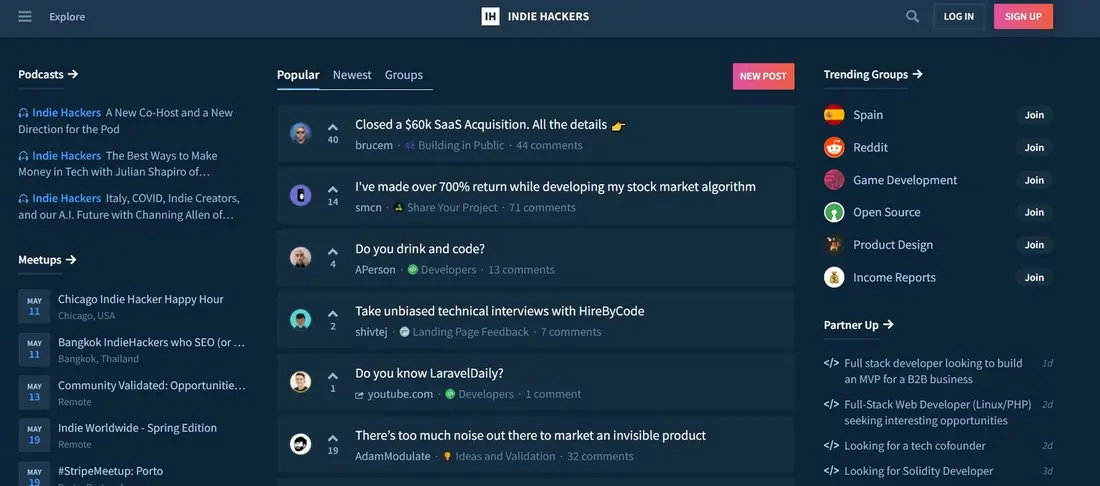
Task: Open the hamburger menu icon
Action: point(25,16)
